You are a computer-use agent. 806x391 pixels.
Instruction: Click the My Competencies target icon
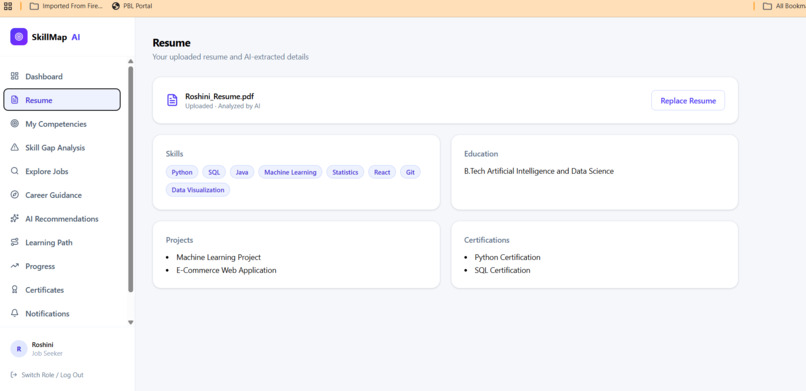[x=14, y=124]
